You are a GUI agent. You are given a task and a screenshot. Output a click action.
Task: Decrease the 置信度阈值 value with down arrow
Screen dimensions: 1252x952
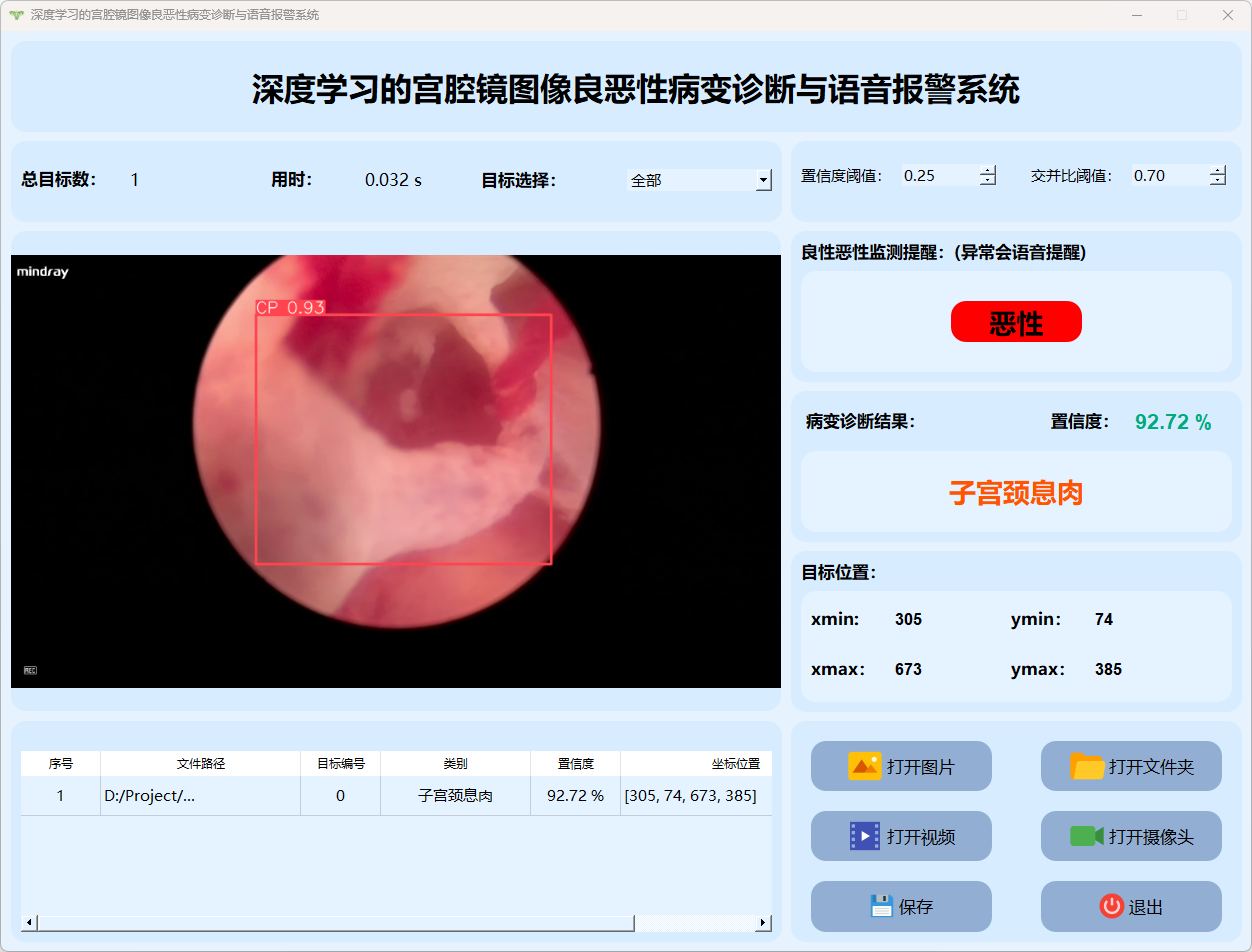pos(988,181)
